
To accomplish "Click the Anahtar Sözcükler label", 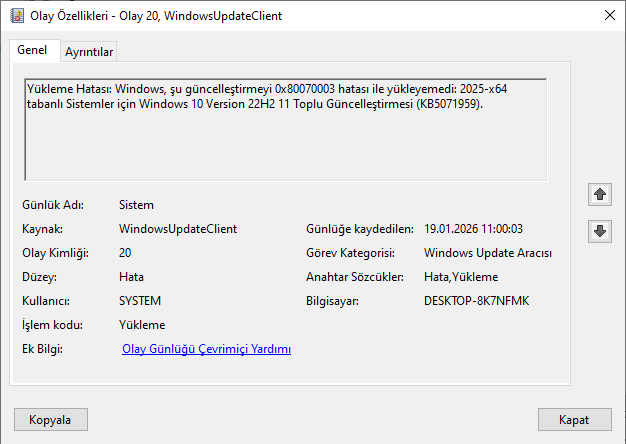I will point(355,277).
